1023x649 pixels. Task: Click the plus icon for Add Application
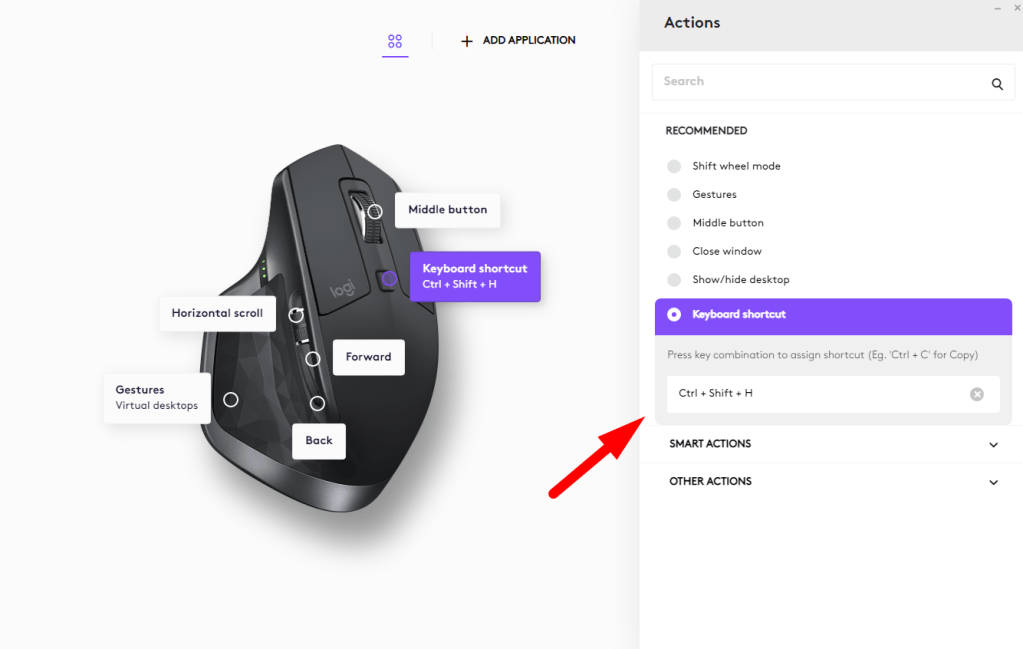[466, 41]
